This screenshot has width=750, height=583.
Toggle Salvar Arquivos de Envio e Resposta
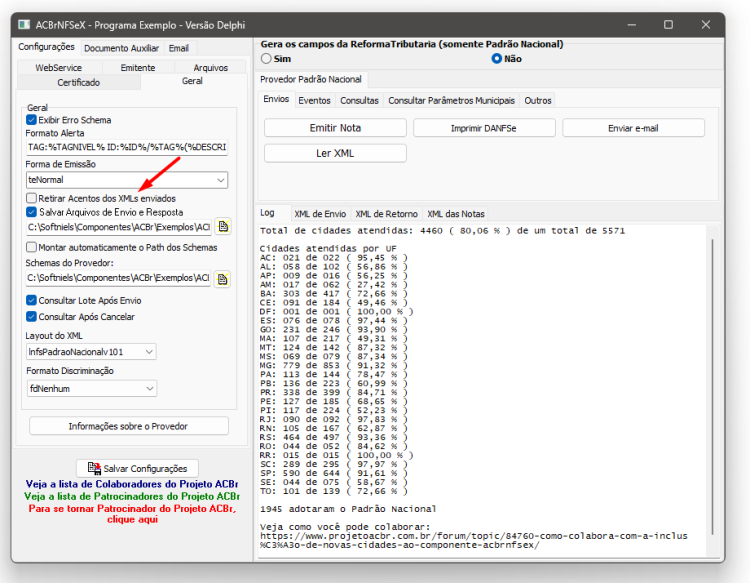tap(32, 212)
